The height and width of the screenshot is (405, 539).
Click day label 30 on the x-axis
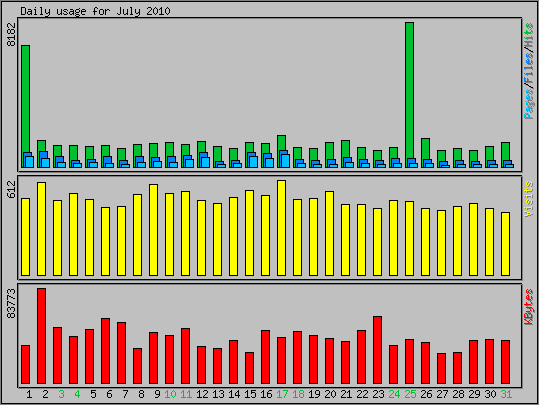pyautogui.click(x=490, y=394)
